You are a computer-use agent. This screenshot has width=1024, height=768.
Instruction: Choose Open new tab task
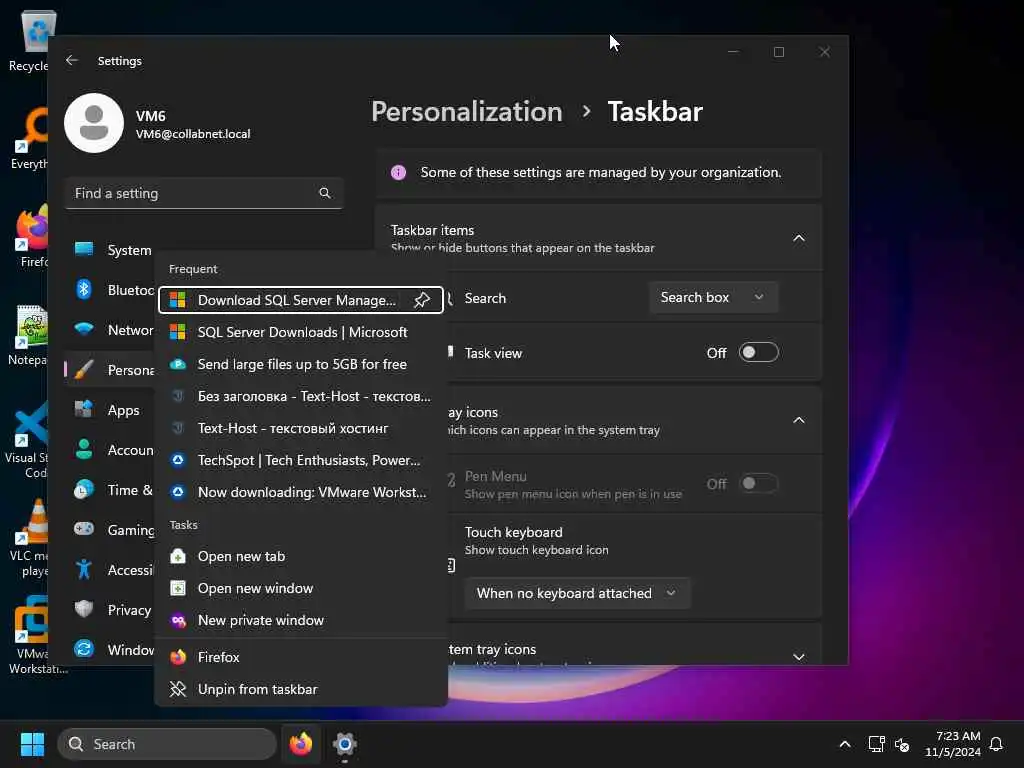300,556
